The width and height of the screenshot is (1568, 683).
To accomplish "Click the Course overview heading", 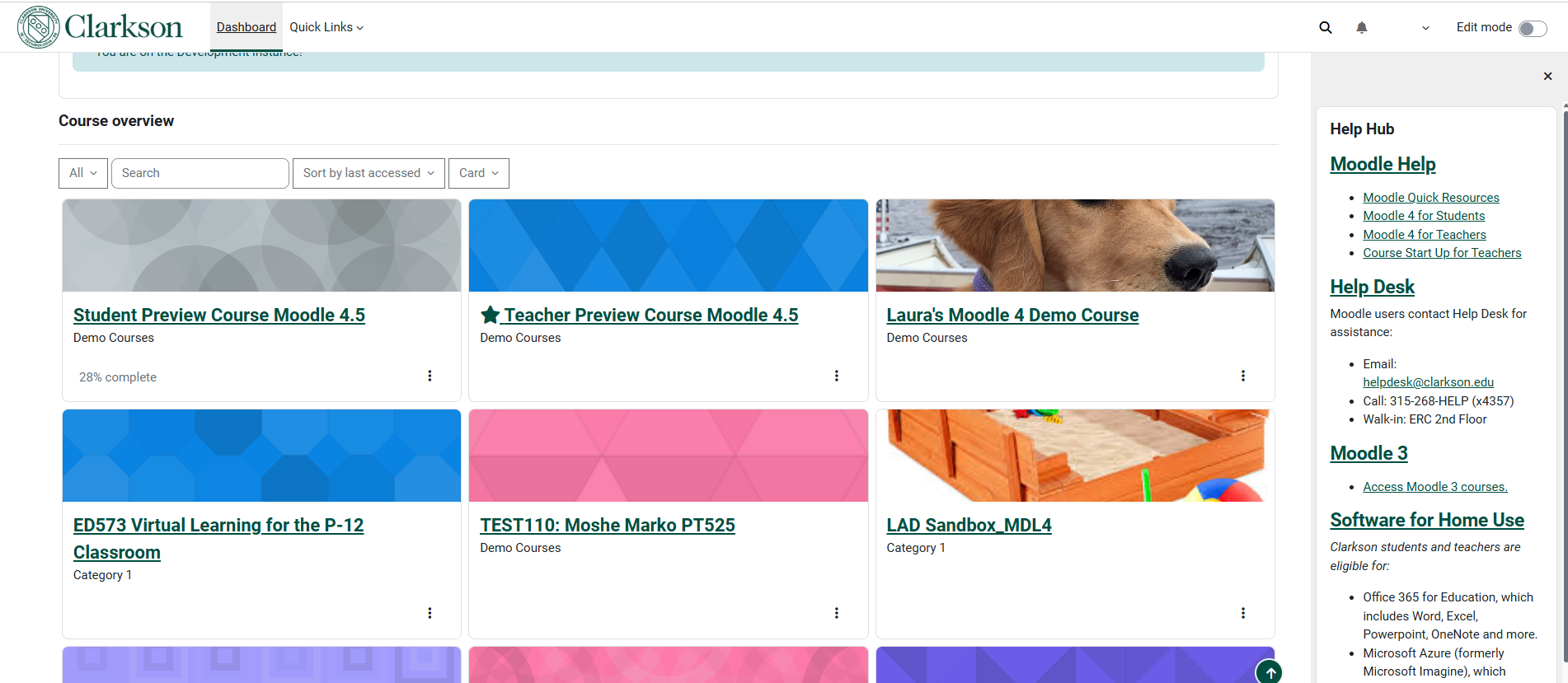I will coord(116,121).
